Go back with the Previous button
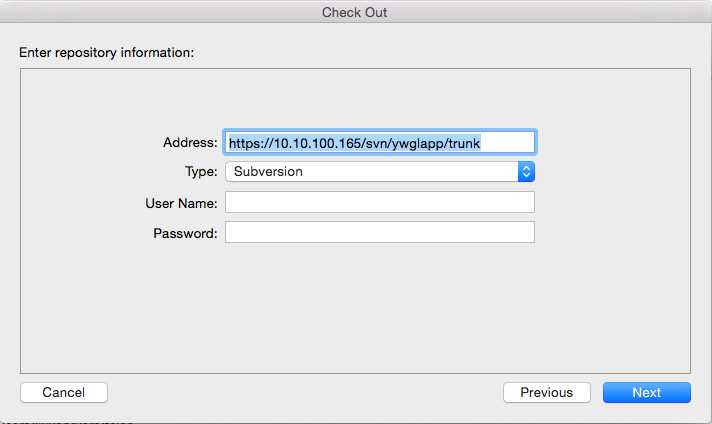 click(547, 392)
